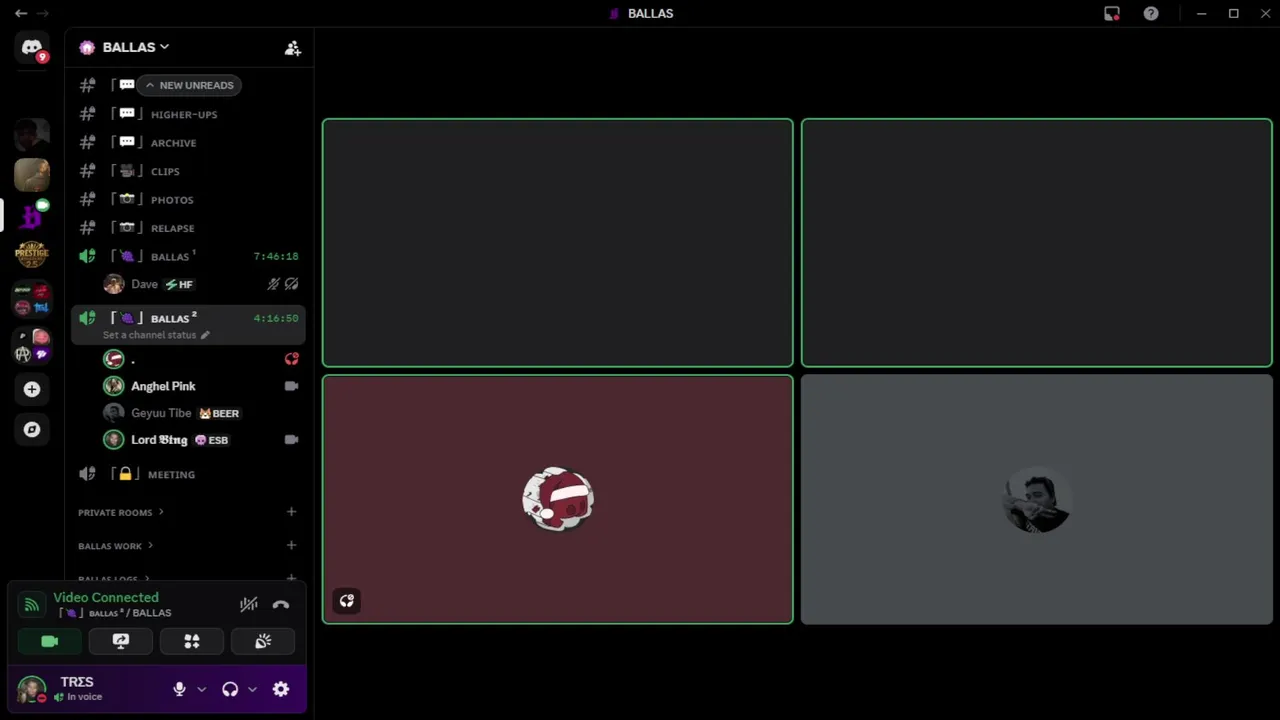Click the forward arrow in the title bar
The height and width of the screenshot is (720, 1280).
pyautogui.click(x=42, y=13)
